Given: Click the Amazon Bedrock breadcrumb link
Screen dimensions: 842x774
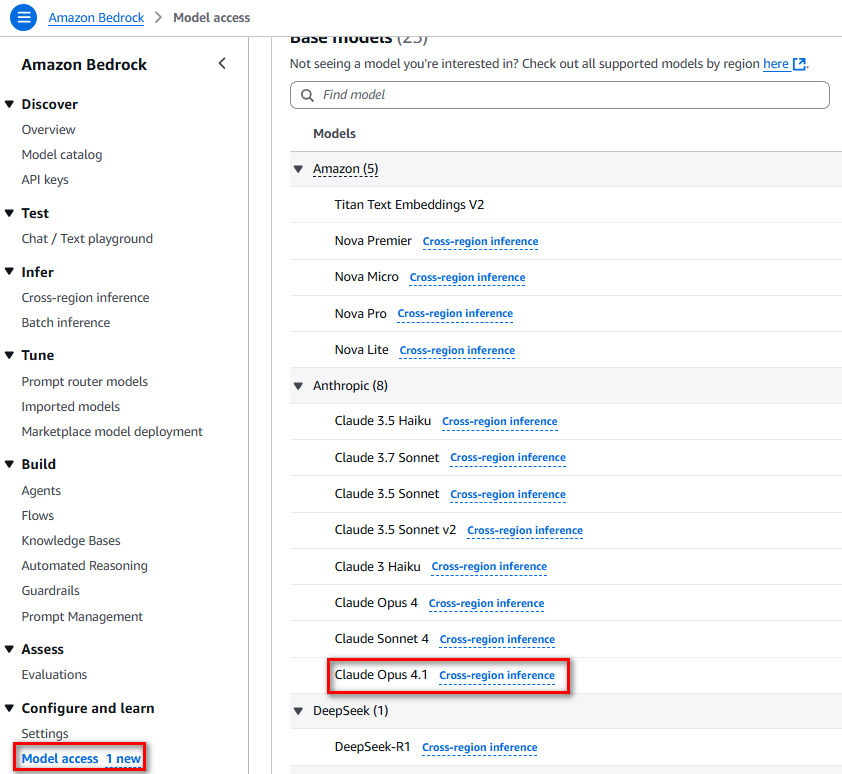Looking at the screenshot, I should (96, 18).
